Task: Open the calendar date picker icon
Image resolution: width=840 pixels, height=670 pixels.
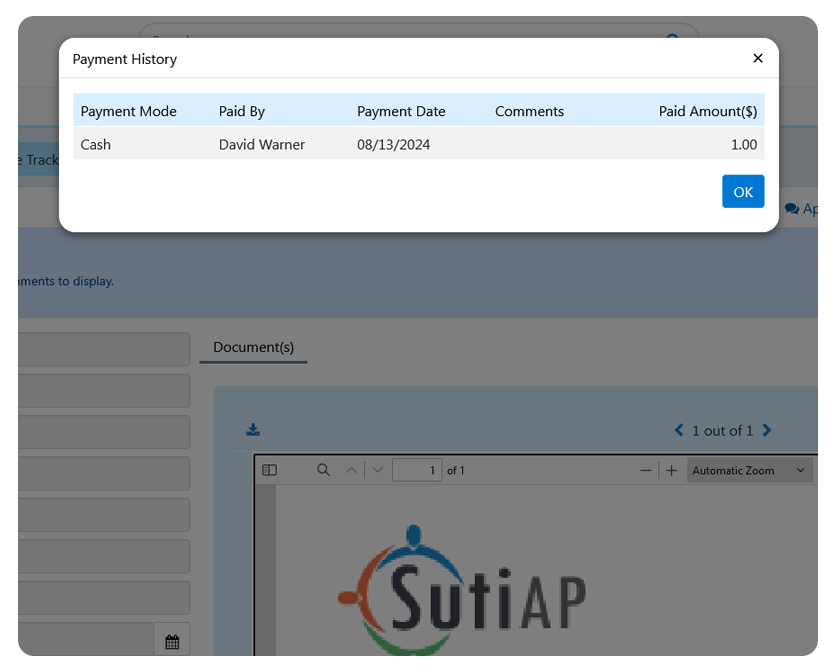Action: click(171, 641)
